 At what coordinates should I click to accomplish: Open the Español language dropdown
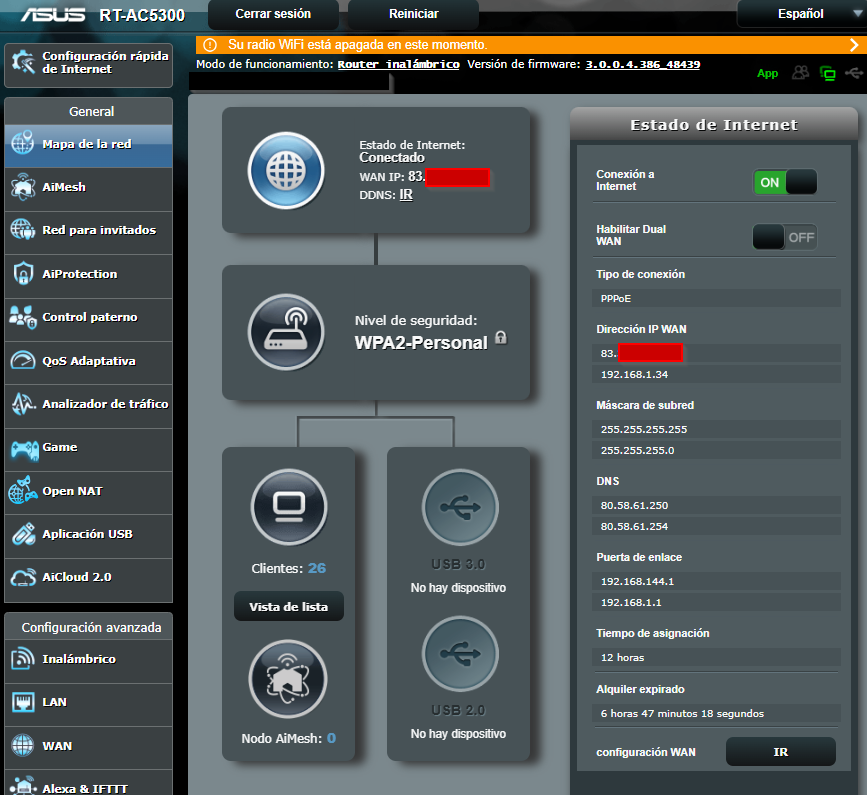pos(801,14)
